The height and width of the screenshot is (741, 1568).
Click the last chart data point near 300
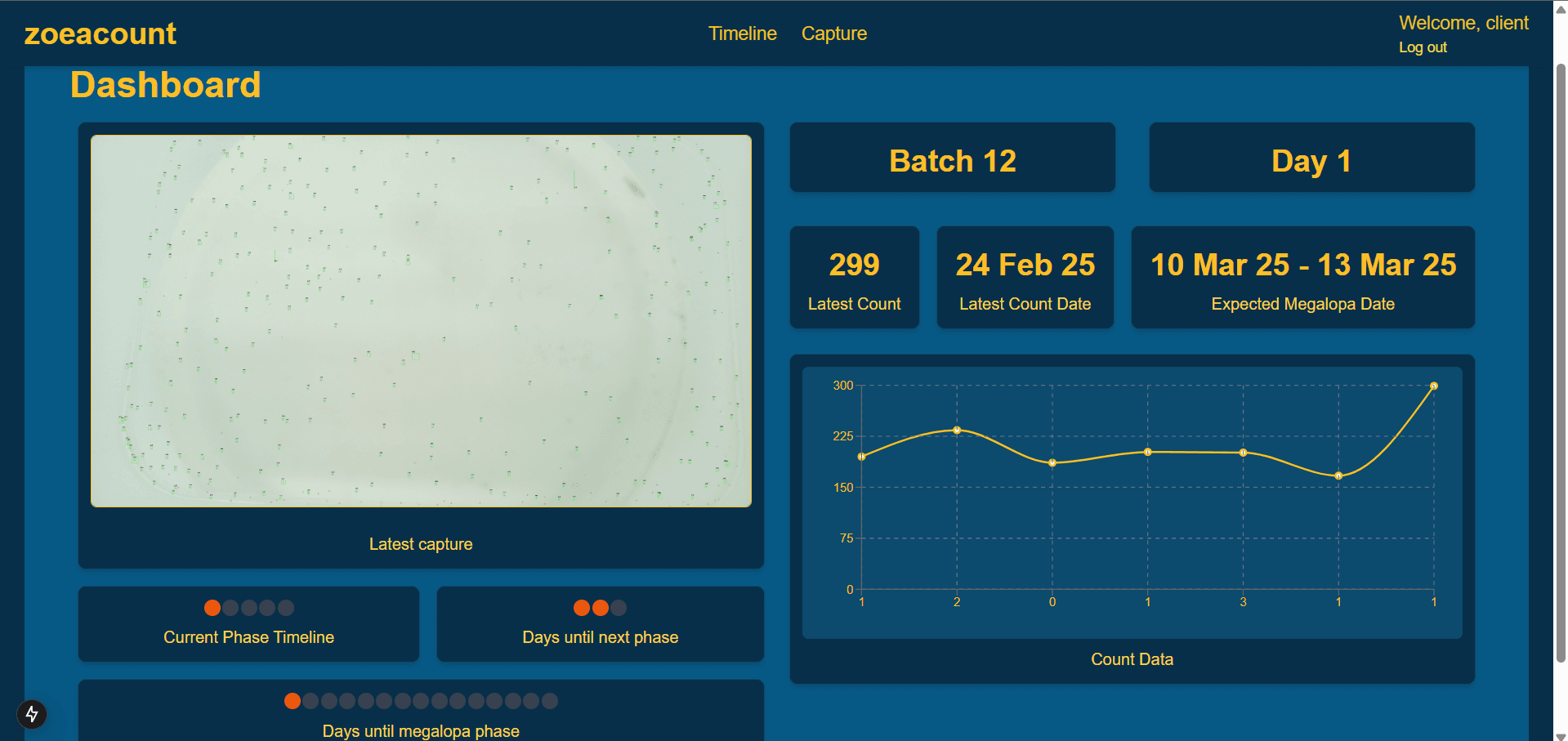[x=1433, y=386]
